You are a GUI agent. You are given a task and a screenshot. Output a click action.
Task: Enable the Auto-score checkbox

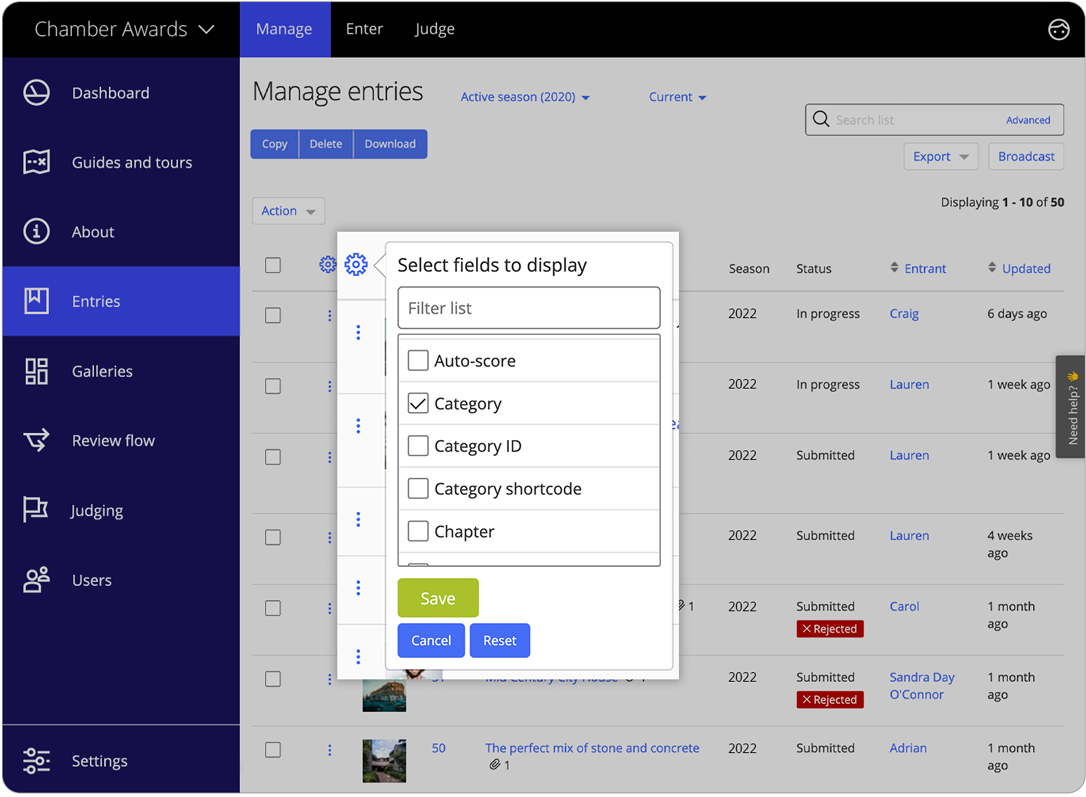pos(418,360)
